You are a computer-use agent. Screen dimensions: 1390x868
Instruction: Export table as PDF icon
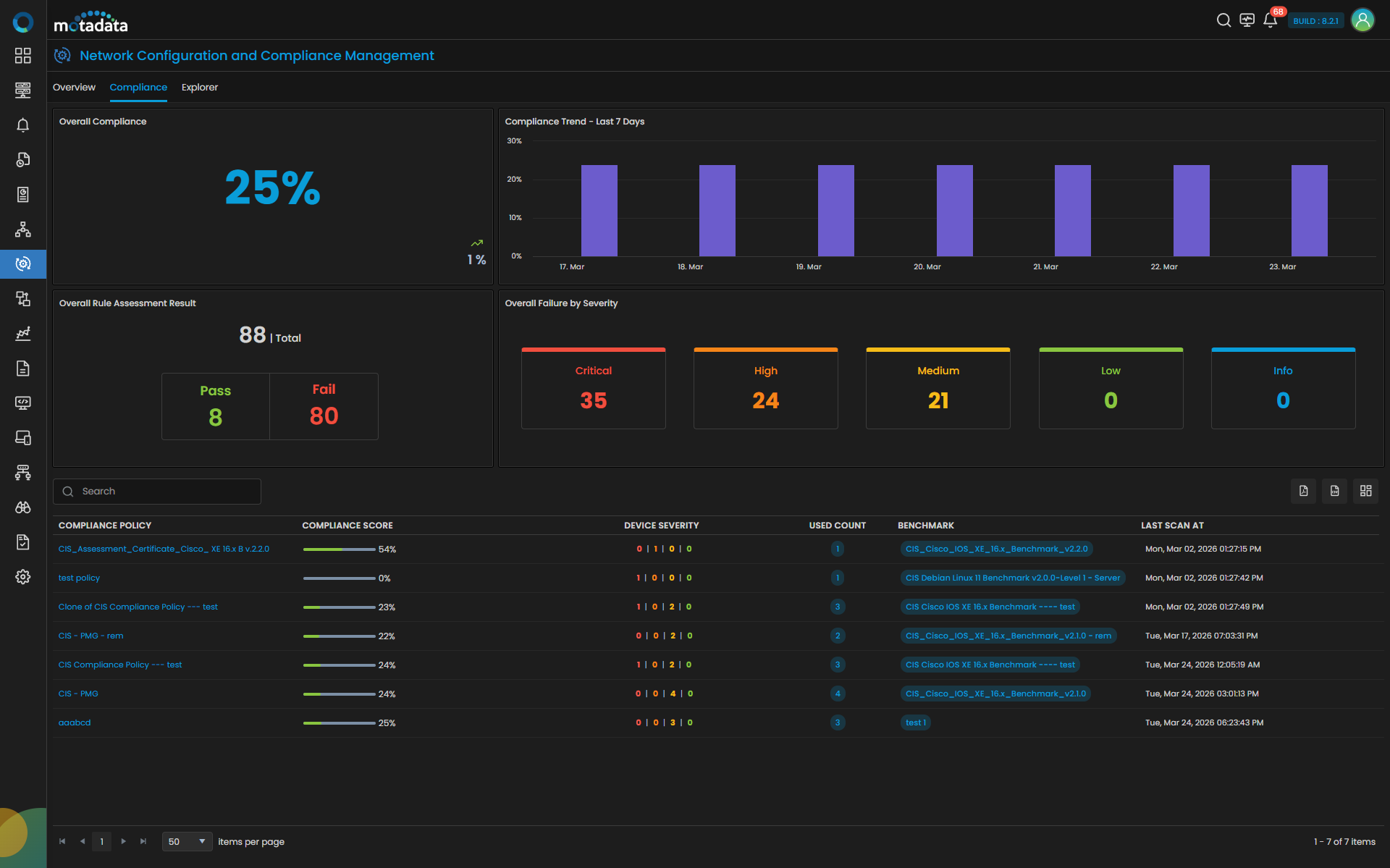pos(1303,491)
